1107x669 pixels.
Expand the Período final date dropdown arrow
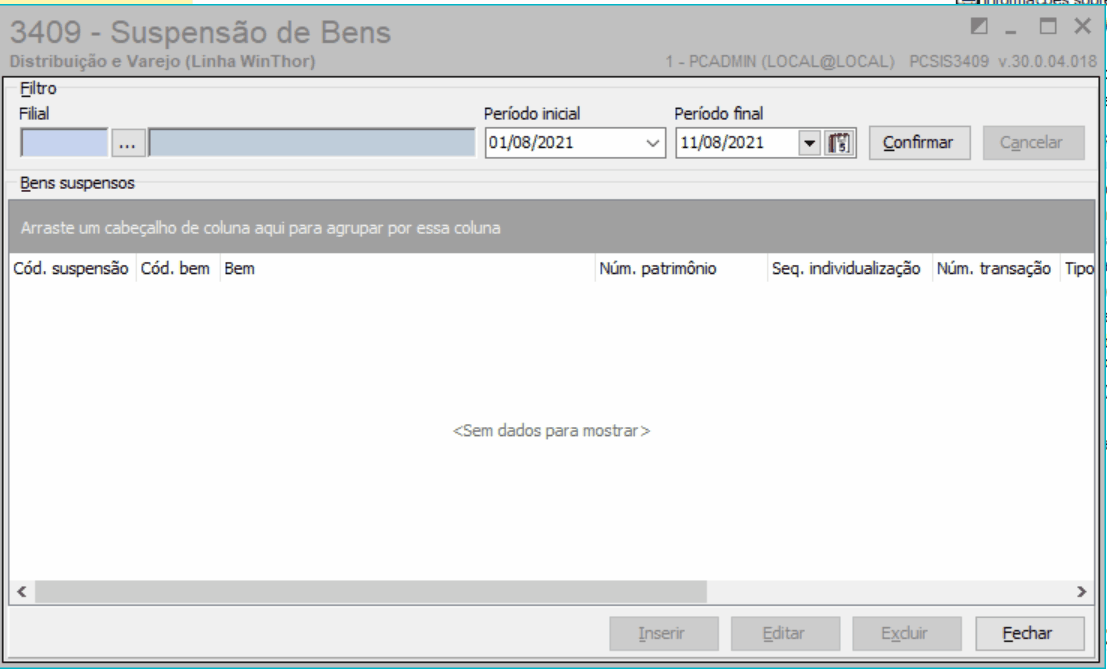[809, 143]
